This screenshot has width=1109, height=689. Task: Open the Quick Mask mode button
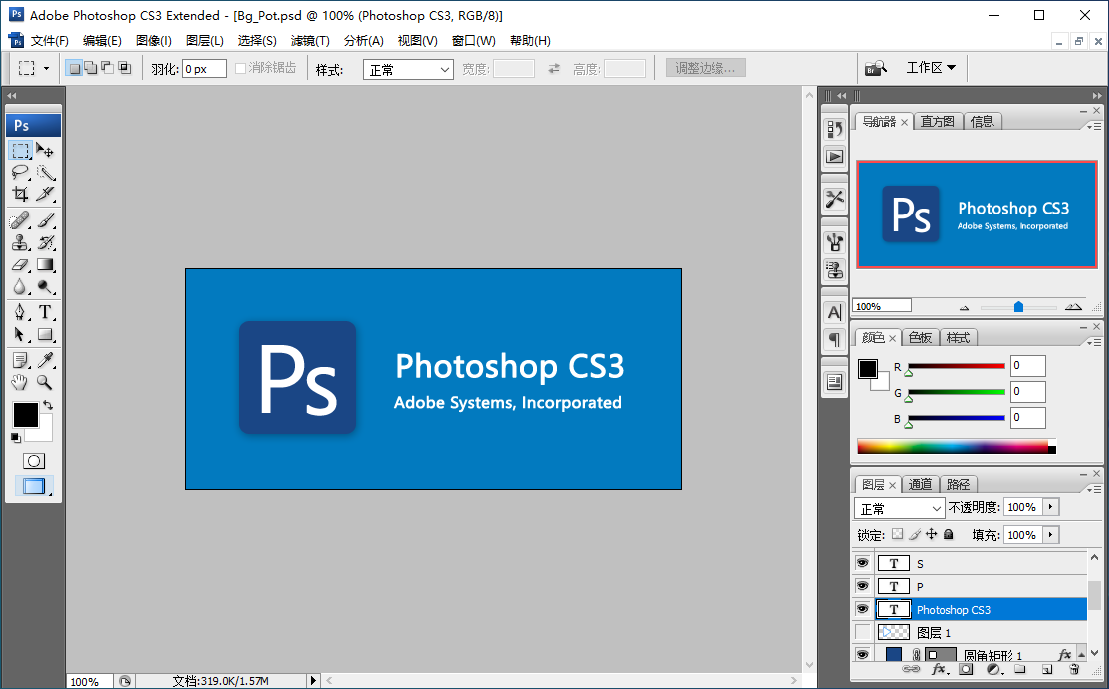click(33, 461)
